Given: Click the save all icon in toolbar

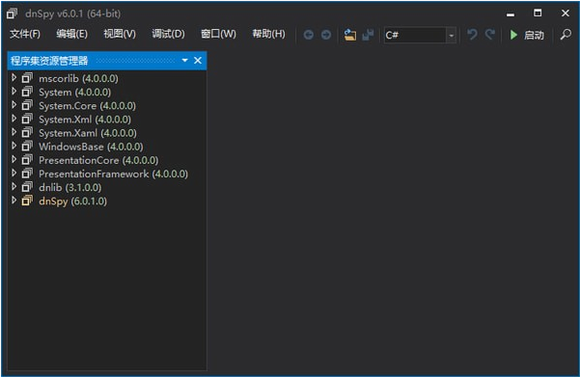Looking at the screenshot, I should click(368, 35).
